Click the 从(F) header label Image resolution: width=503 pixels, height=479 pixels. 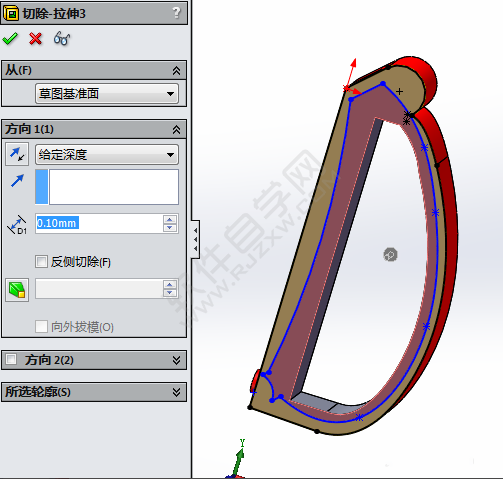[x=18, y=70]
